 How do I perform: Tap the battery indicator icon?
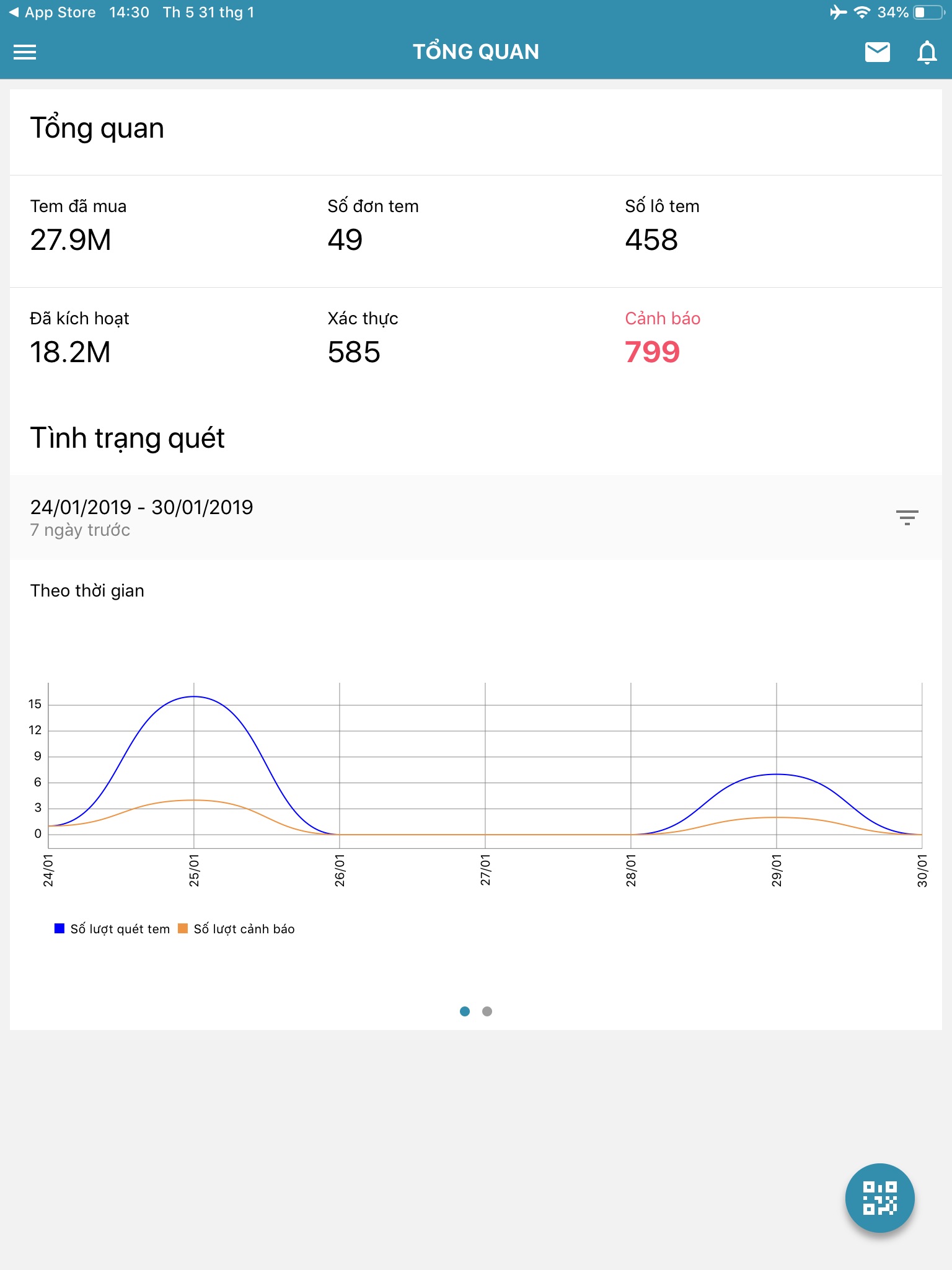click(929, 12)
